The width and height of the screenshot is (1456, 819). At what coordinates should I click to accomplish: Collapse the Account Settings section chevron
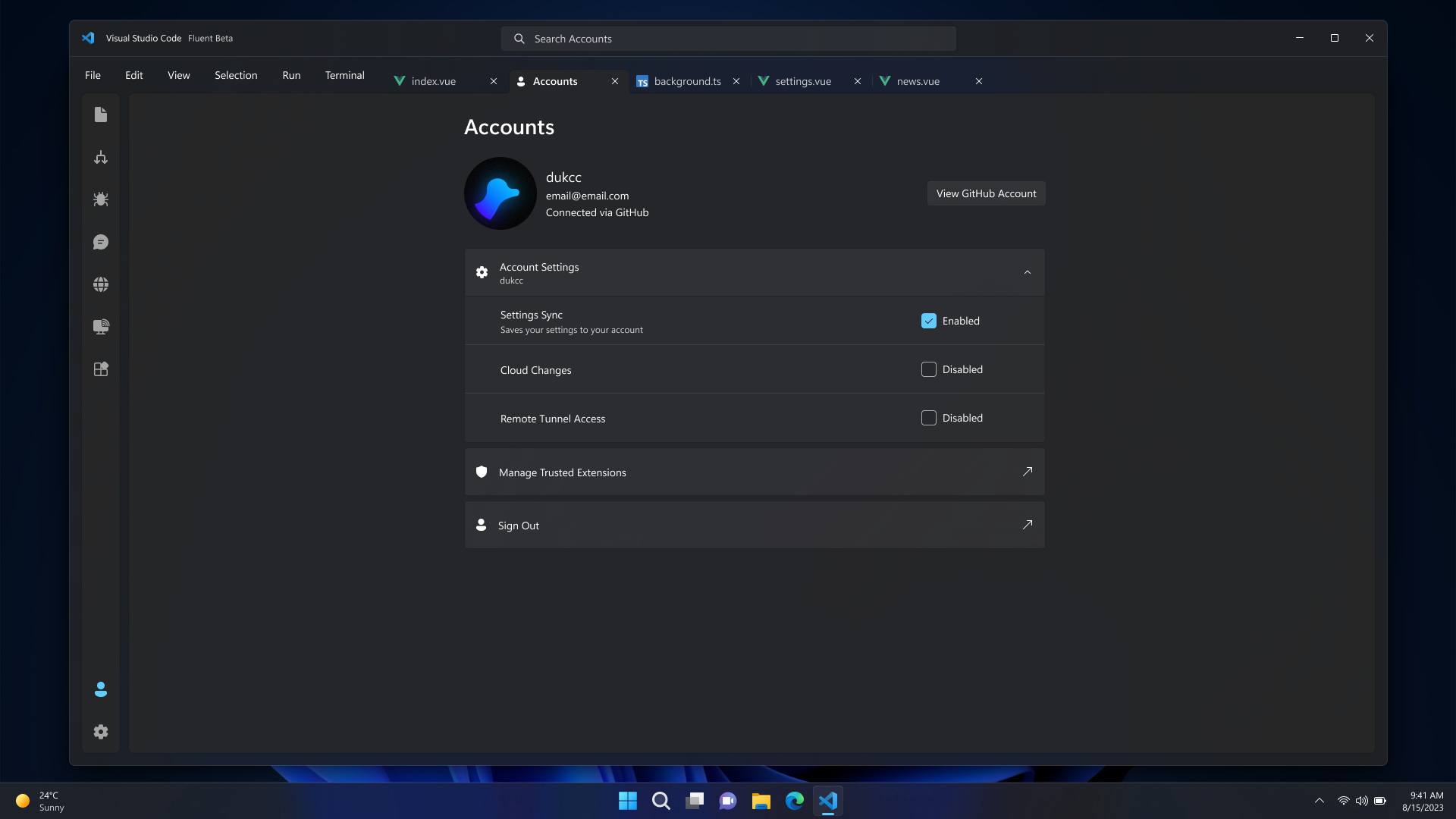pyautogui.click(x=1028, y=272)
